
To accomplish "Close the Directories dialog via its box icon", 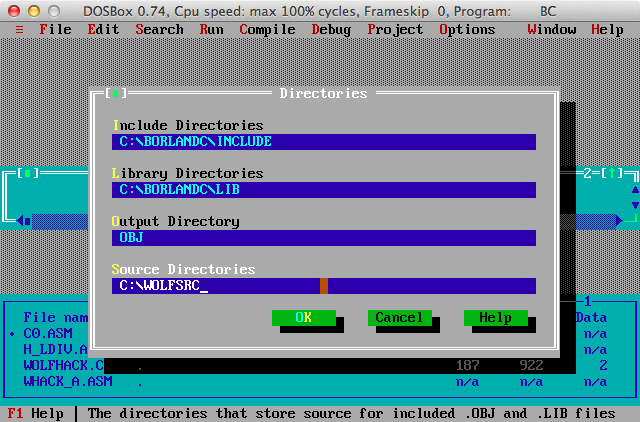I will 116,93.
